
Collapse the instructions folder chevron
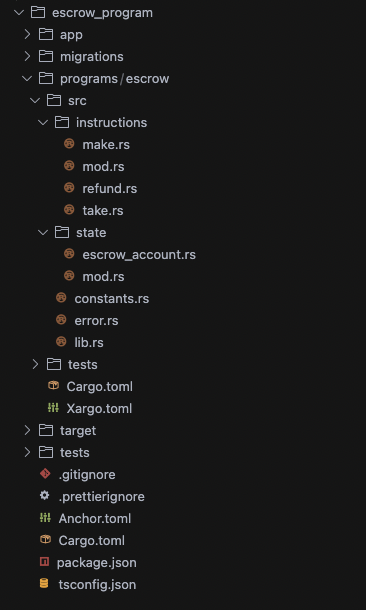43,123
